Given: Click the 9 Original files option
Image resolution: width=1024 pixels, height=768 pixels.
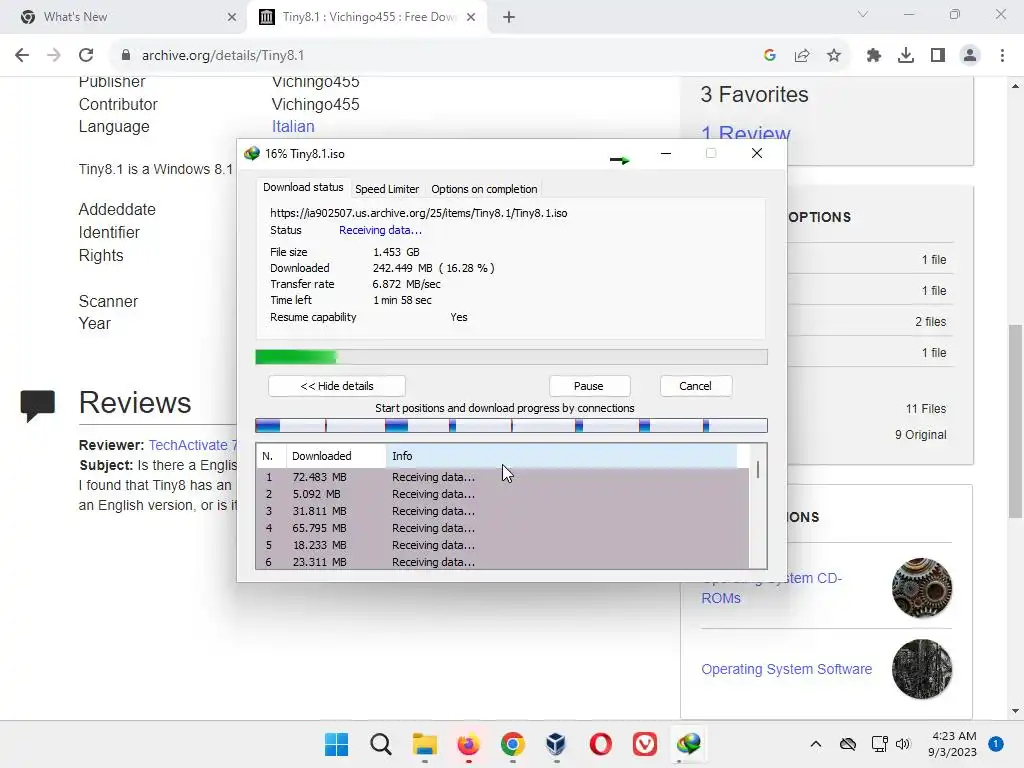Looking at the screenshot, I should [920, 435].
